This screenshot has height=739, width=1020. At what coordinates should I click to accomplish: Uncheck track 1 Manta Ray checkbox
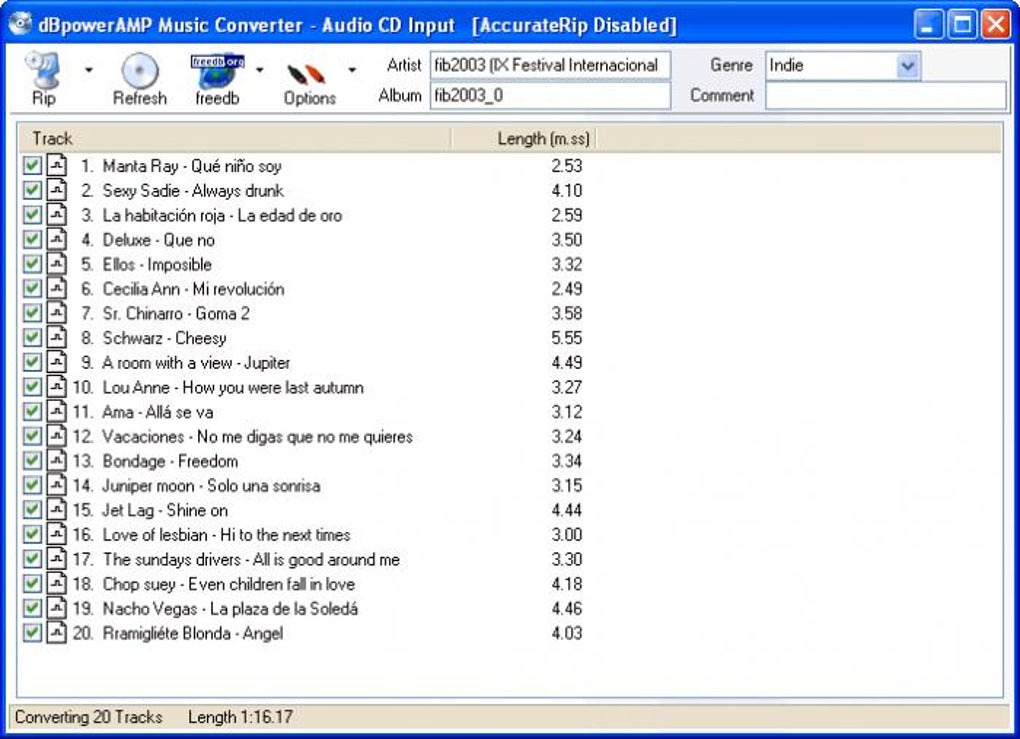32,165
